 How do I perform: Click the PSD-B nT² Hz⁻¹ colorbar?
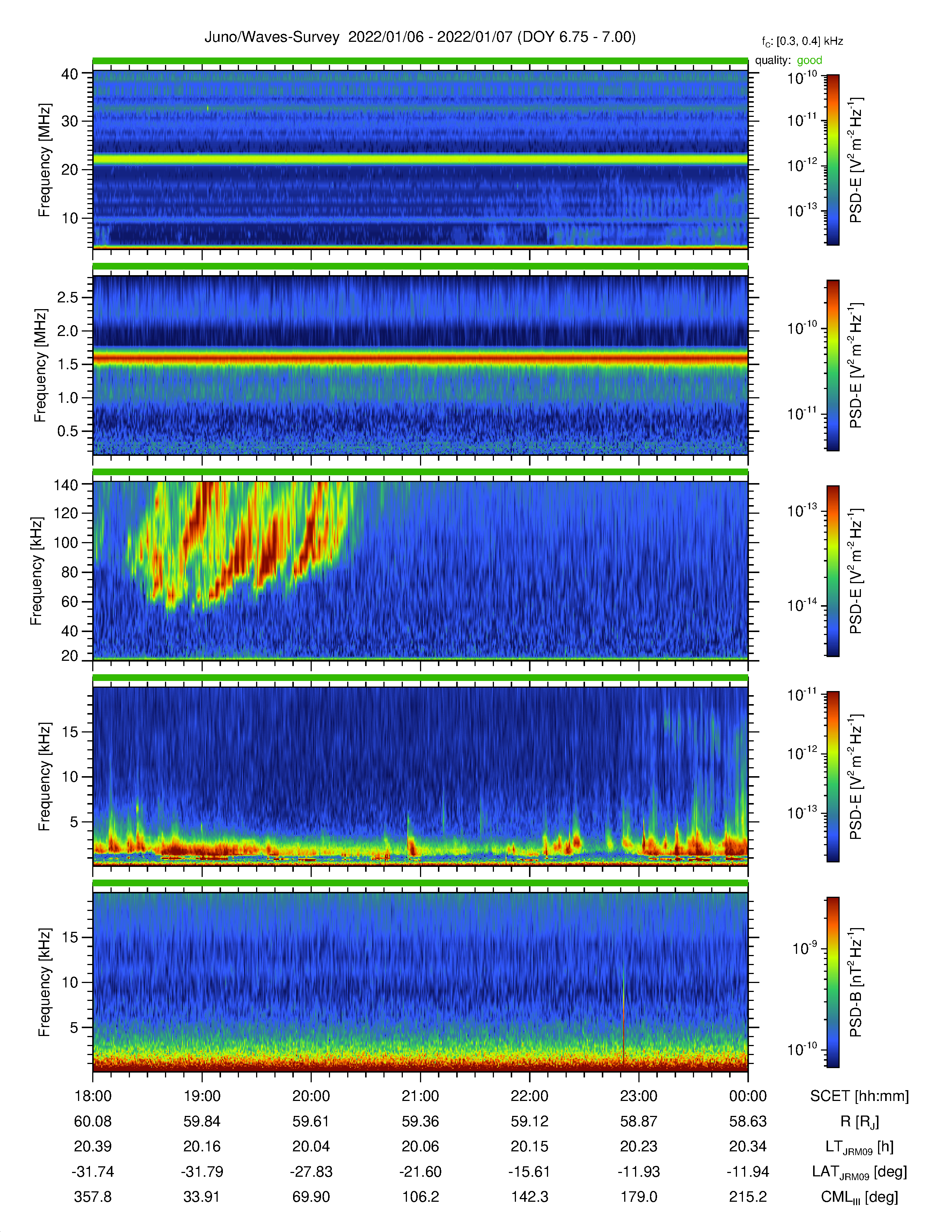point(833,982)
